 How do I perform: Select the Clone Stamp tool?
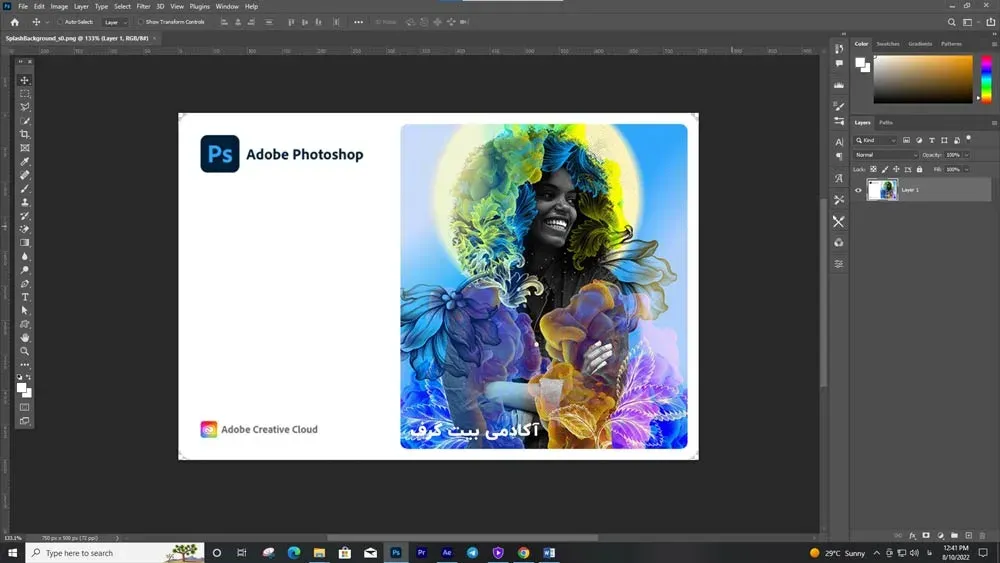[x=24, y=202]
